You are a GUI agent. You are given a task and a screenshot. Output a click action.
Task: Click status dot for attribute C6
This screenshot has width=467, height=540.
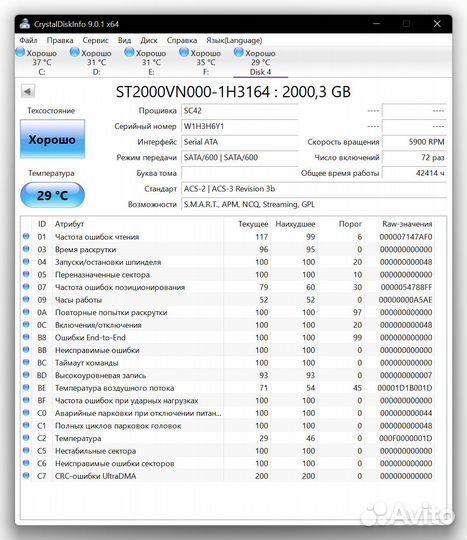point(26,463)
